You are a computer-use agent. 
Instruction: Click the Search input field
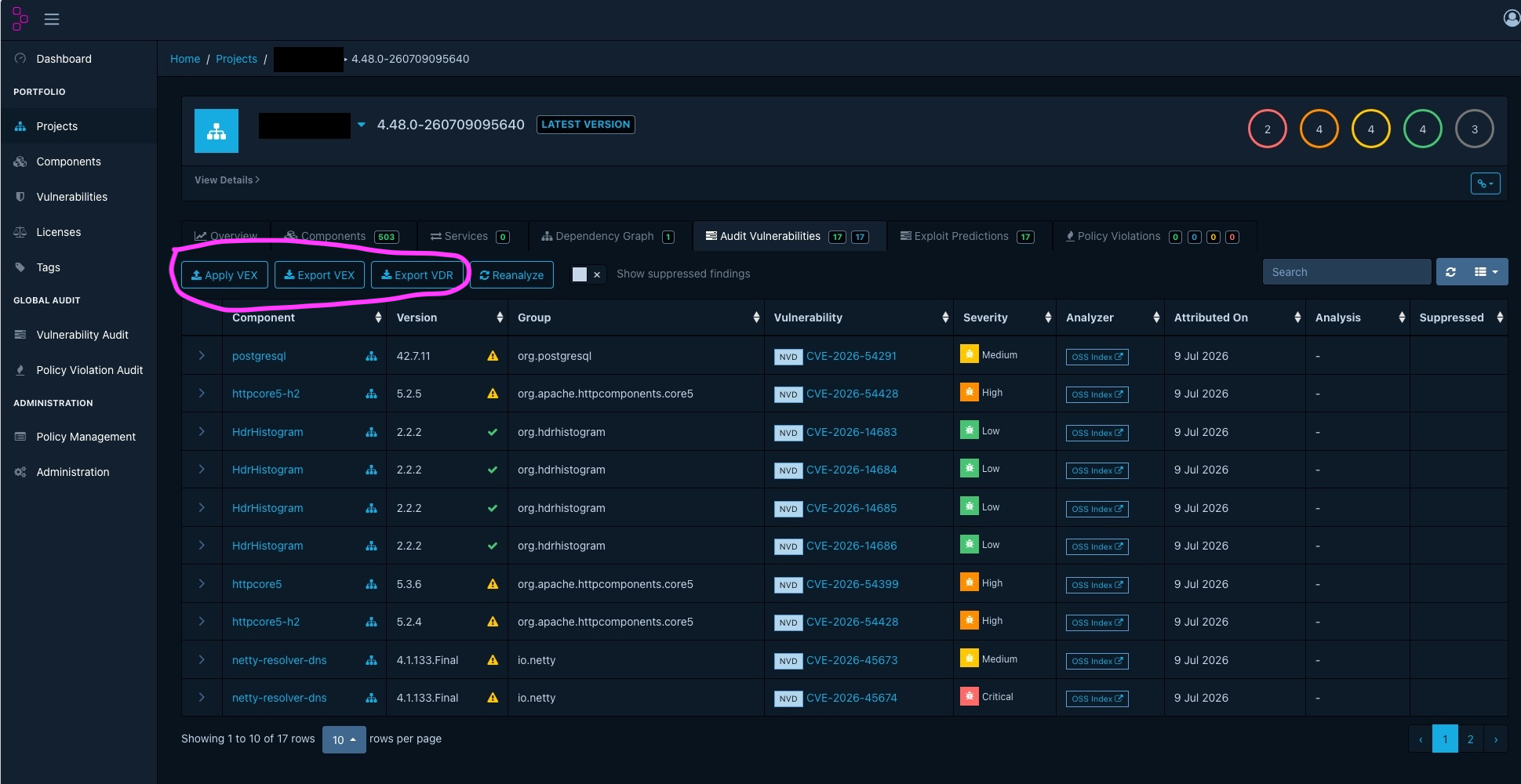[1347, 272]
